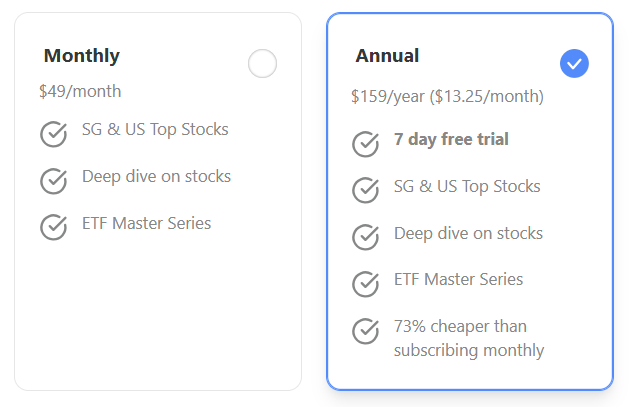The width and height of the screenshot is (629, 407).
Task: Click checkmark icon beside 7 day free trial
Action: click(x=365, y=144)
